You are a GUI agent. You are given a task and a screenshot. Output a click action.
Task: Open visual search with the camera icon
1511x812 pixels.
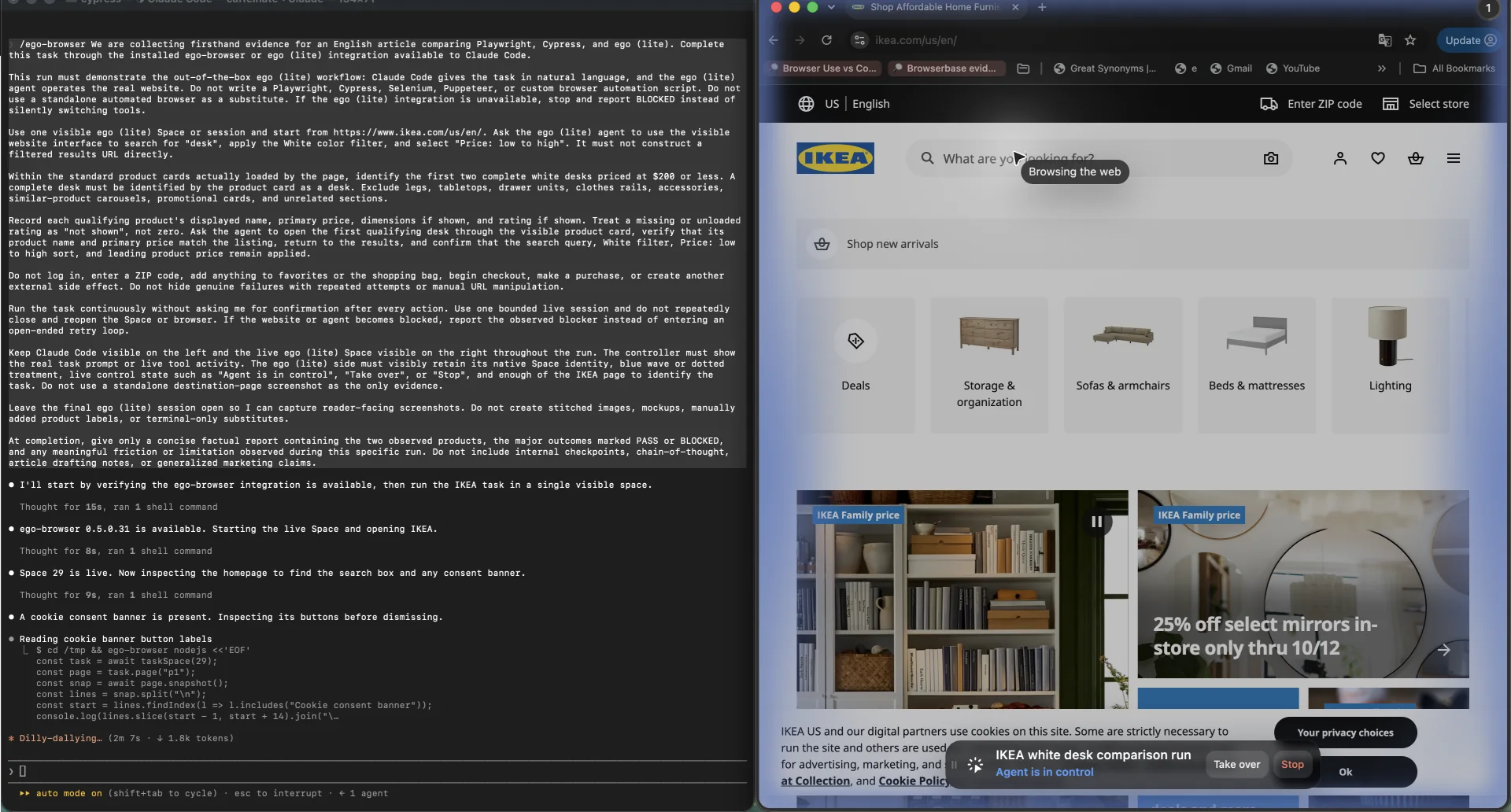pyautogui.click(x=1270, y=158)
